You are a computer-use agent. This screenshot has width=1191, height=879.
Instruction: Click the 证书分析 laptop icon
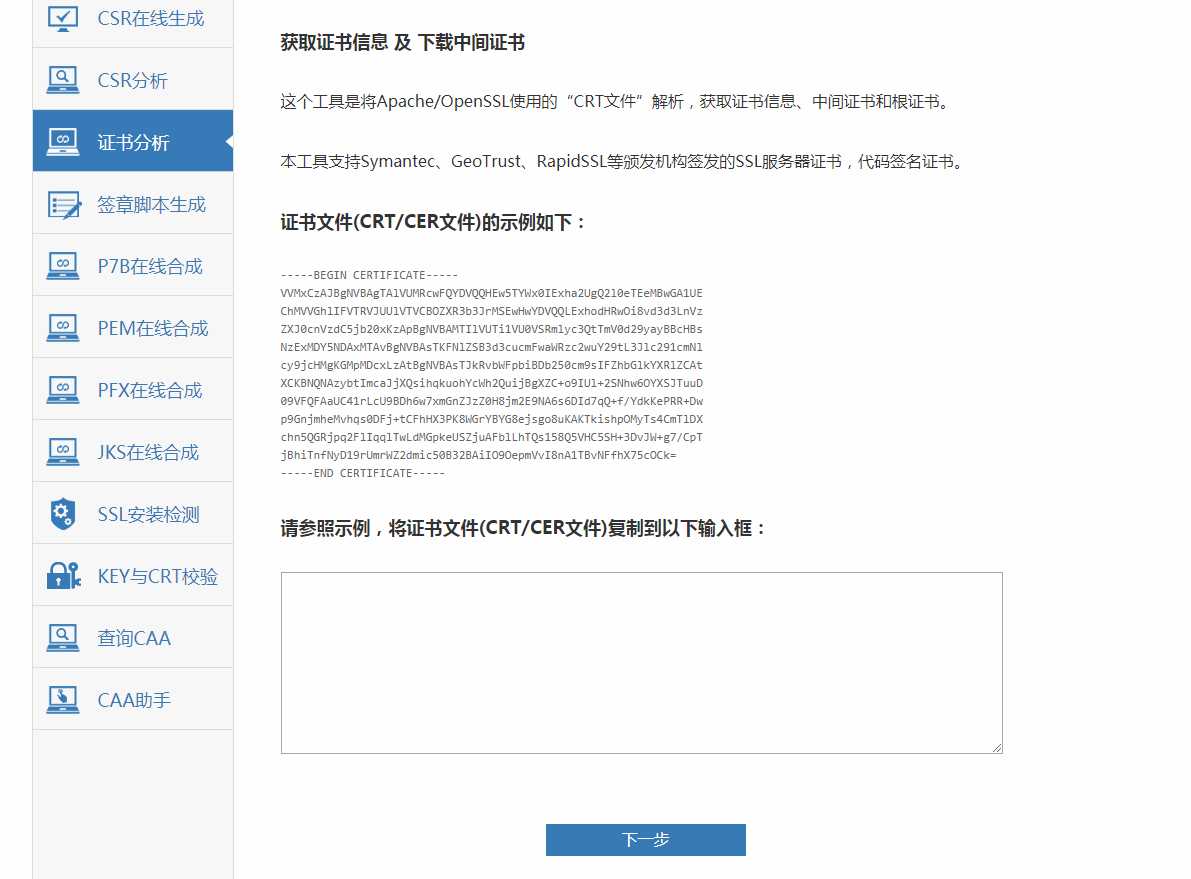tap(62, 141)
